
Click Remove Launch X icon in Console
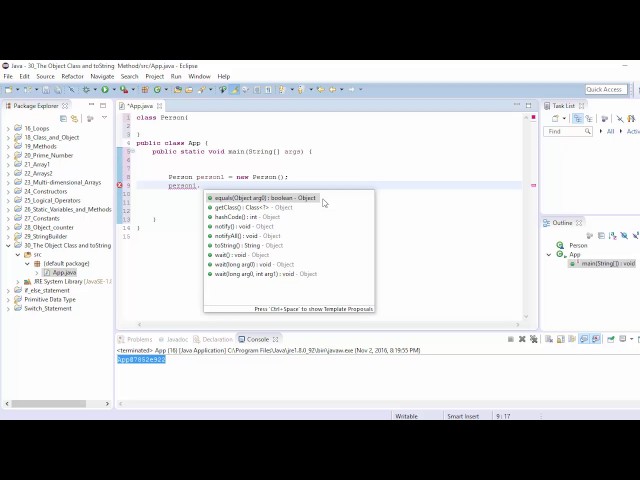[522, 339]
